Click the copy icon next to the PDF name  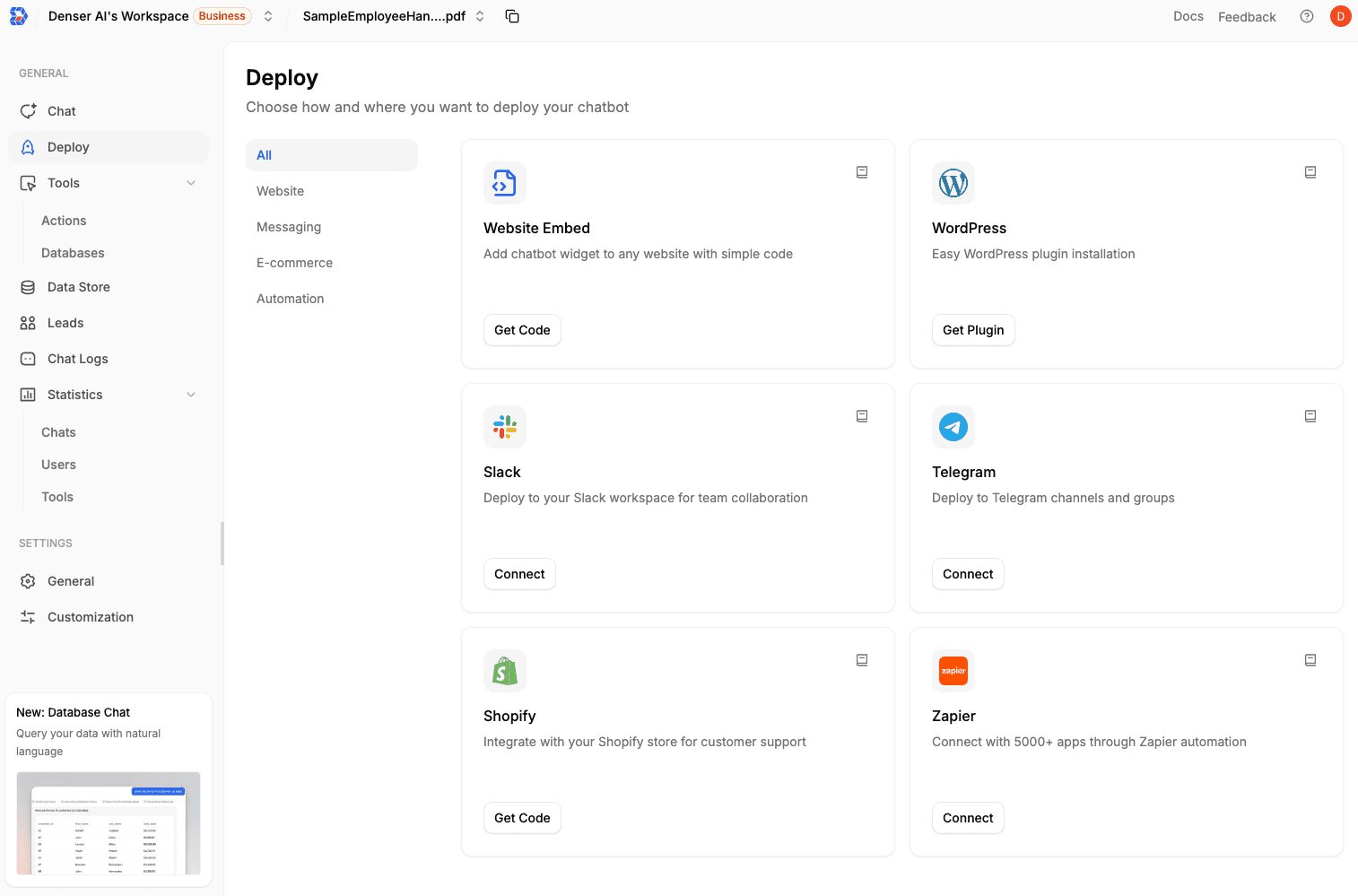pos(511,16)
